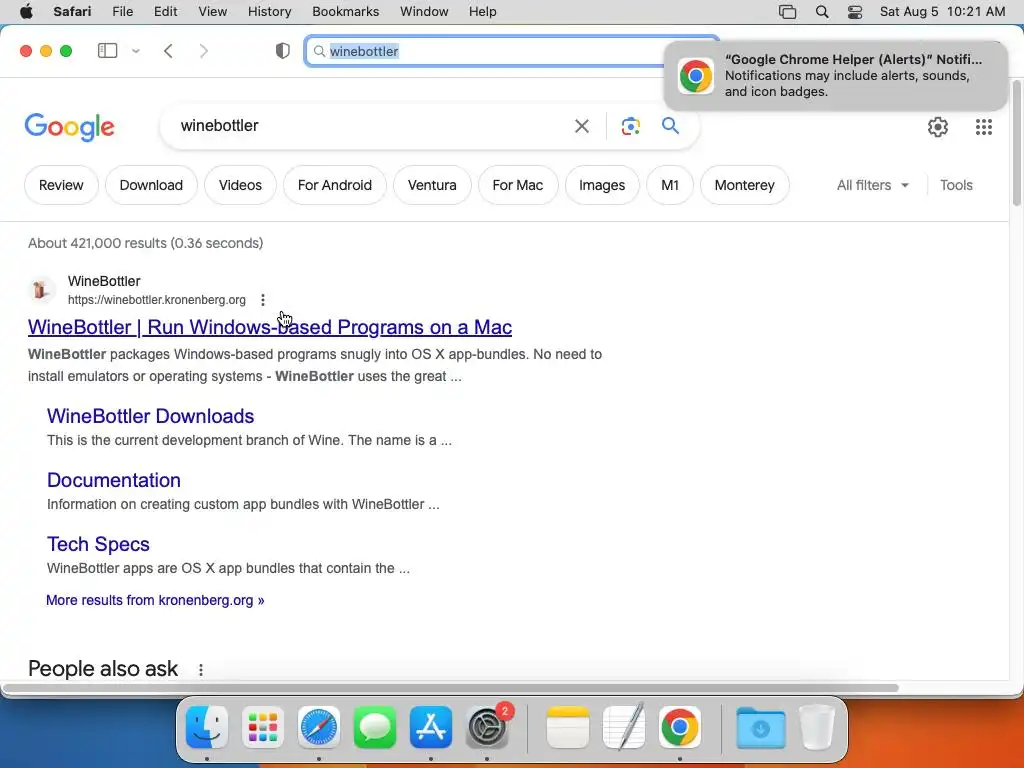Screen dimensions: 1024x768
Task: Select the M1 filter chip
Action: click(670, 185)
